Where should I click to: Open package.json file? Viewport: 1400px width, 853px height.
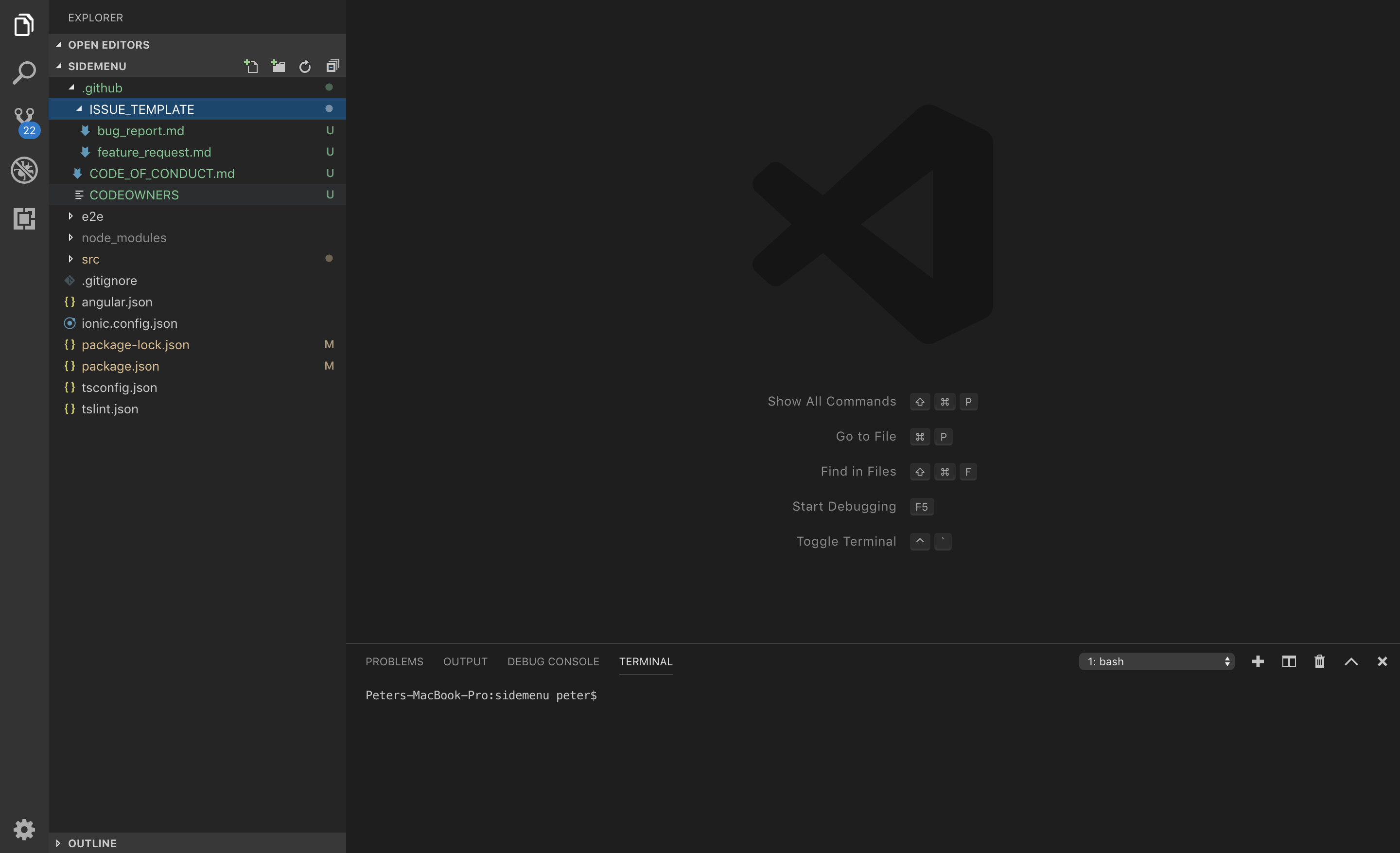[x=121, y=366]
